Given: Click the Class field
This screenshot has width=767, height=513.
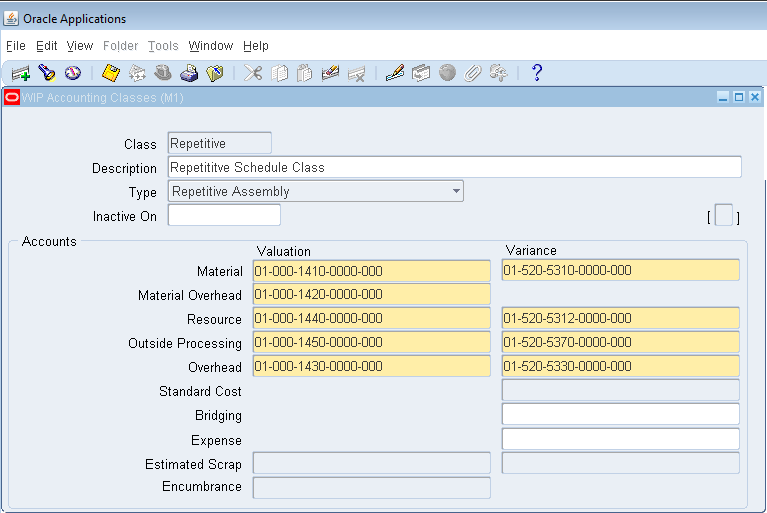Looking at the screenshot, I should [x=220, y=143].
